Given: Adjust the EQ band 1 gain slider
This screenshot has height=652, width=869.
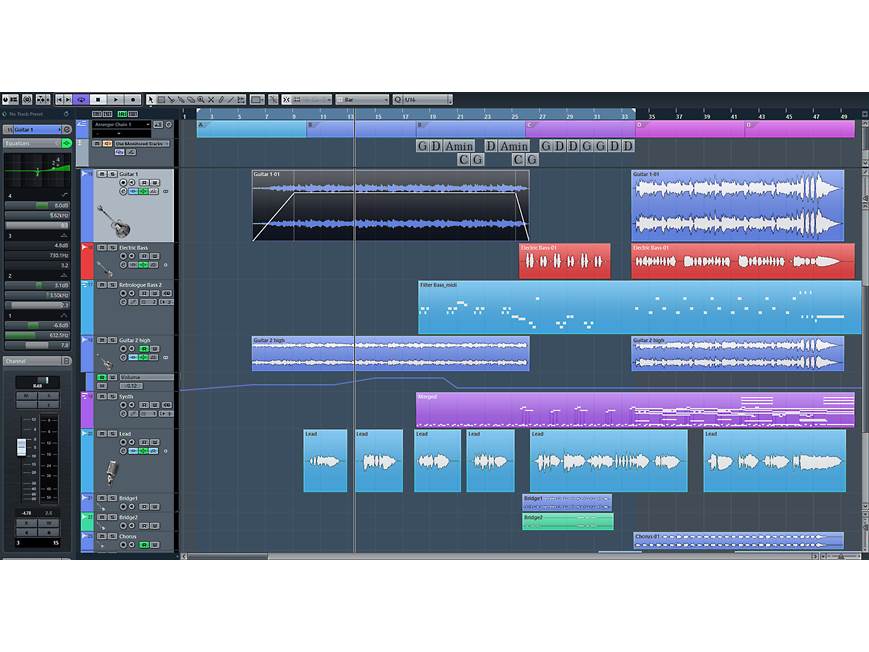Looking at the screenshot, I should pyautogui.click(x=35, y=327).
